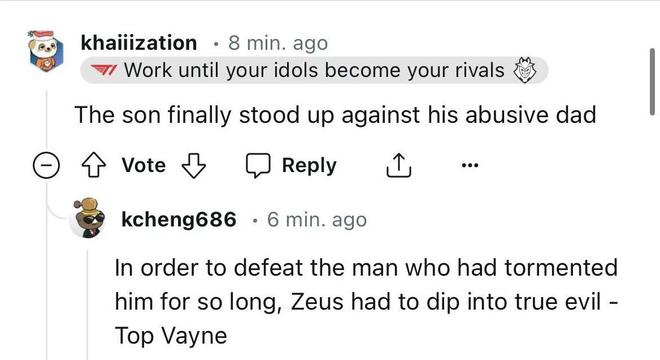
Task: Click the vertical scrollbar thumb at right
Action: click(652, 81)
